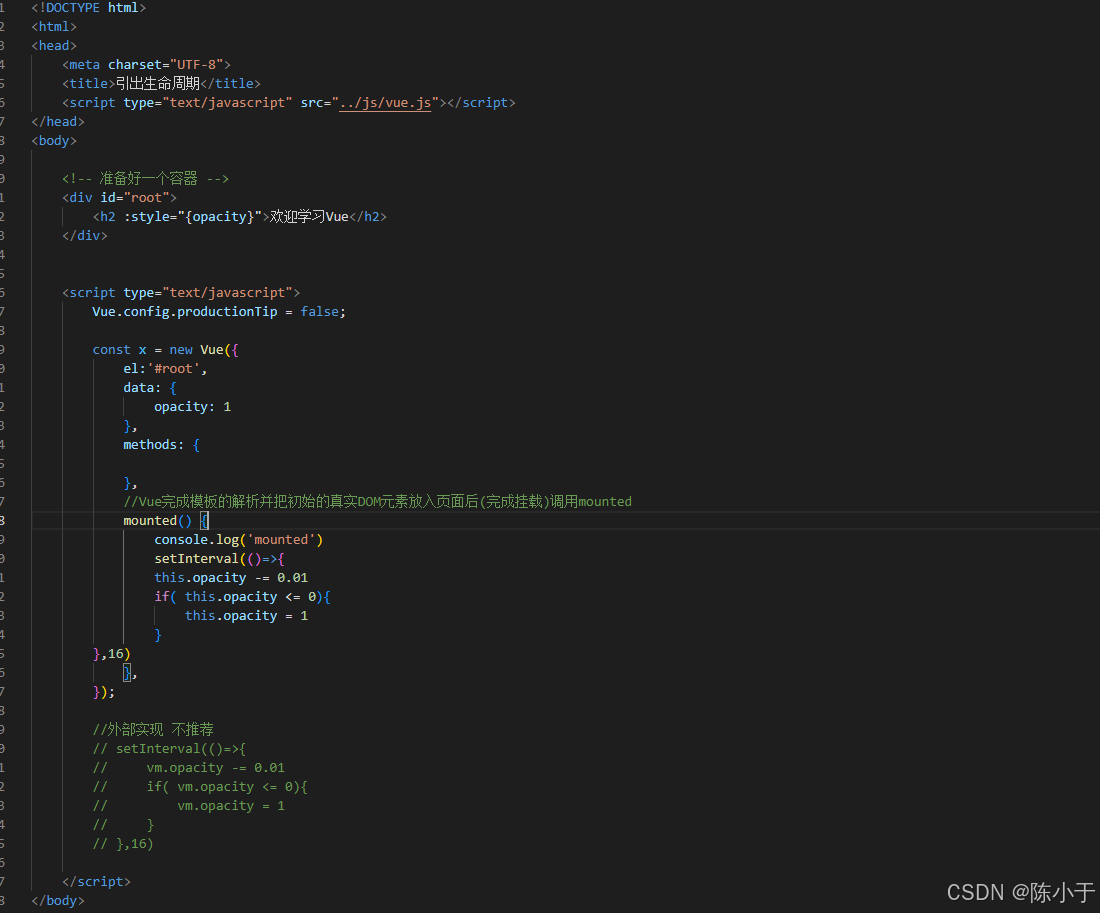Click the comment '准备好一个容器'
The width and height of the screenshot is (1100, 913).
148,178
